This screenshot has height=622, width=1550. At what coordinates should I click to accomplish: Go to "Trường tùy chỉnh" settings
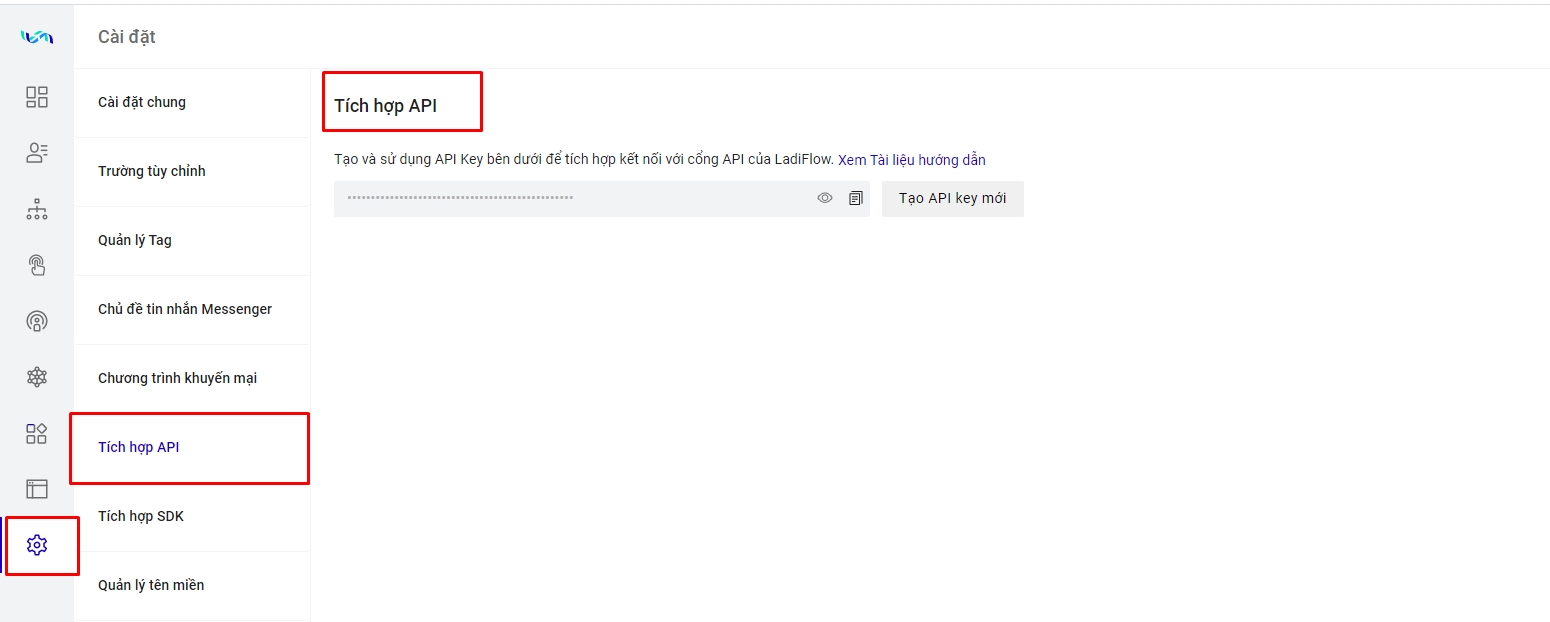(152, 171)
